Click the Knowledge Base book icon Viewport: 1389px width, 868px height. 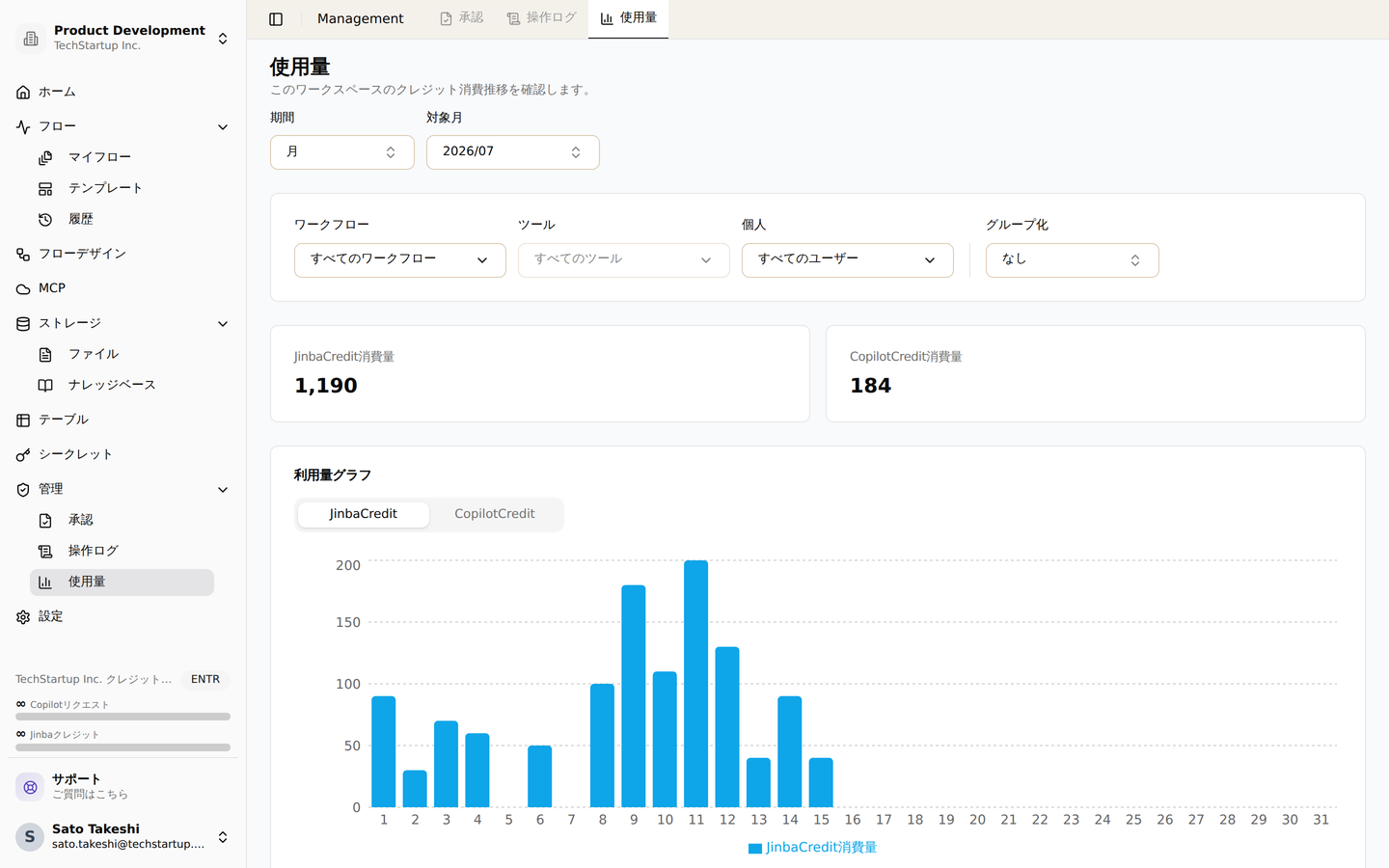pos(45,386)
